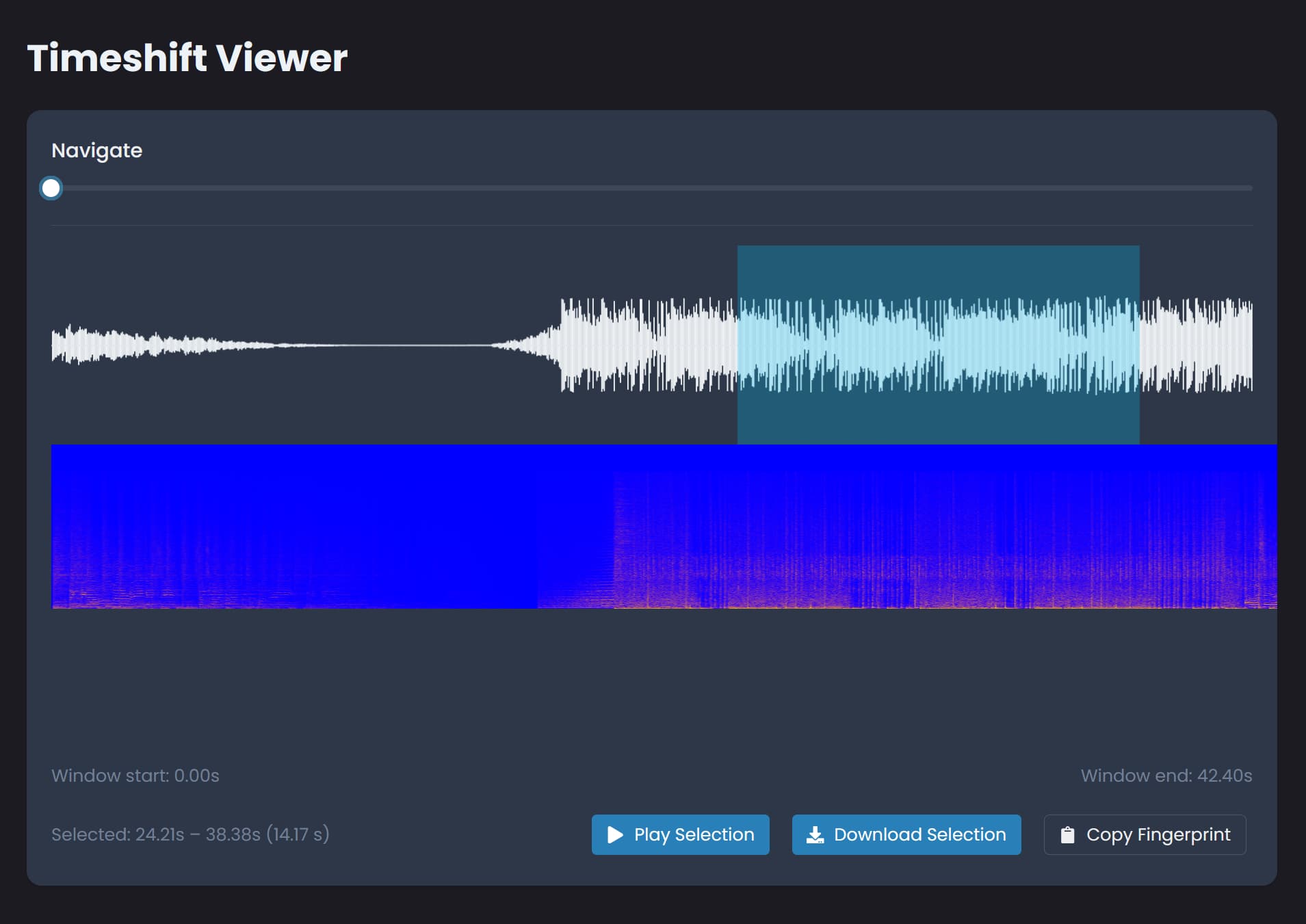Screen dimensions: 1306x924
Task: Click the Timeshift Viewer title heading
Action: pos(187,57)
